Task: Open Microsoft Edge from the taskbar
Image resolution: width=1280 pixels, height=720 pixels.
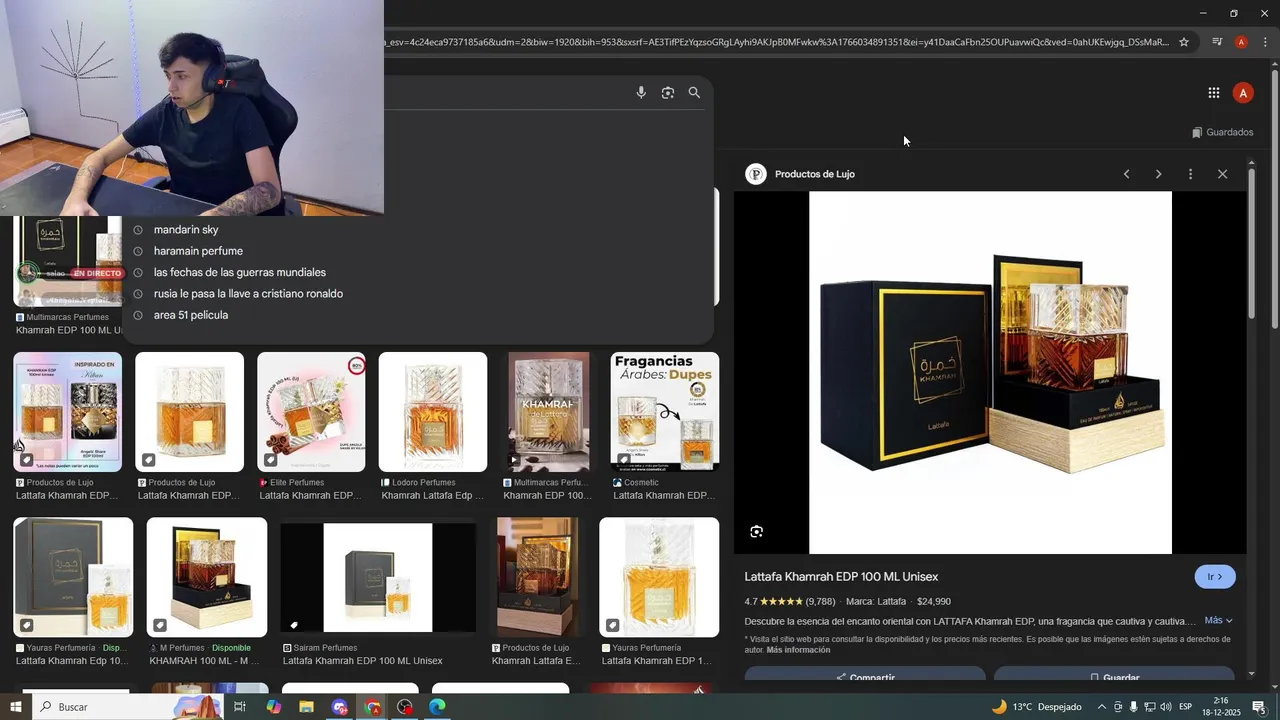Action: point(438,707)
